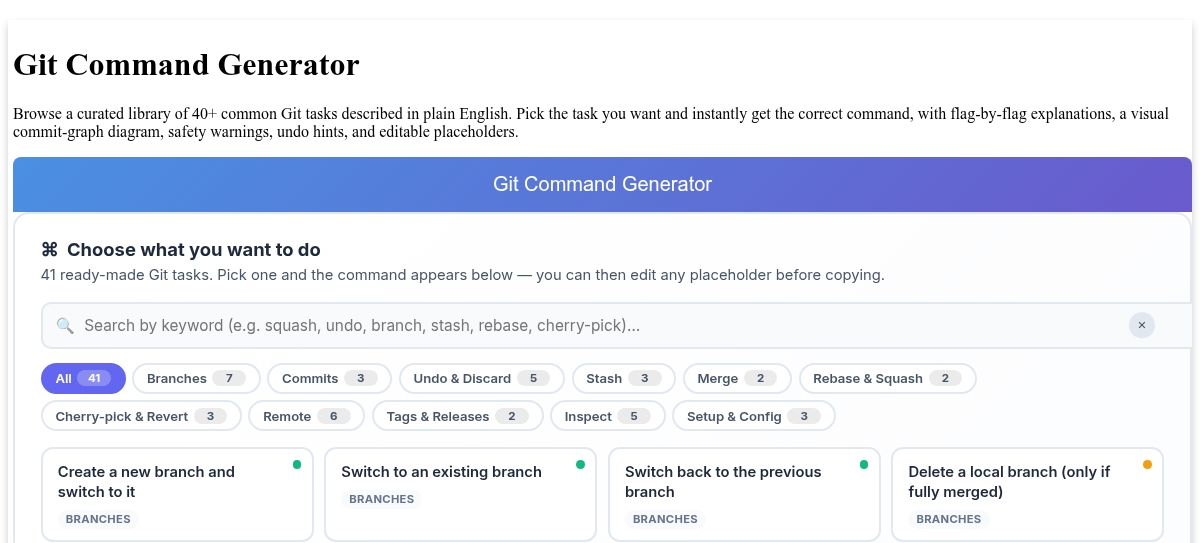Choose 'Switch to an existing branch' card
This screenshot has width=1200, height=543.
click(x=460, y=495)
